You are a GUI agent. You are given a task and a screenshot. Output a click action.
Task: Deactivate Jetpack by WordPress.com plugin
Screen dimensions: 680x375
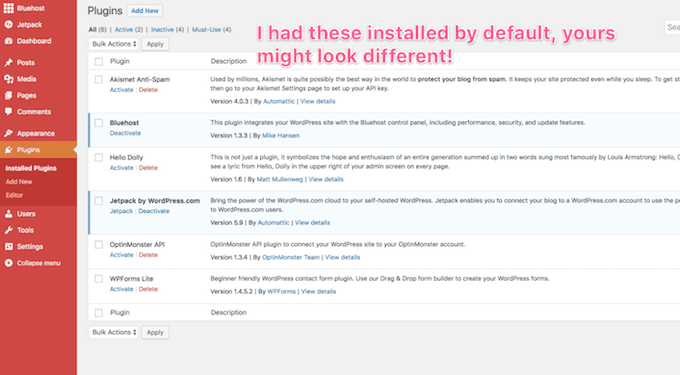point(154,211)
